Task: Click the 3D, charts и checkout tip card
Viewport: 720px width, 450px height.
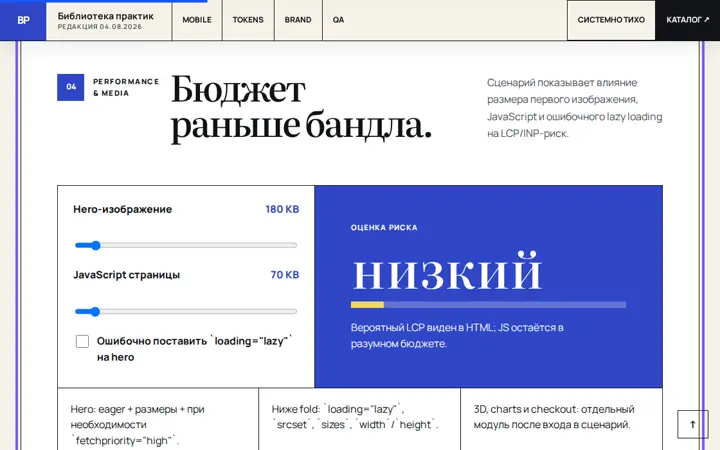Action: [x=561, y=419]
